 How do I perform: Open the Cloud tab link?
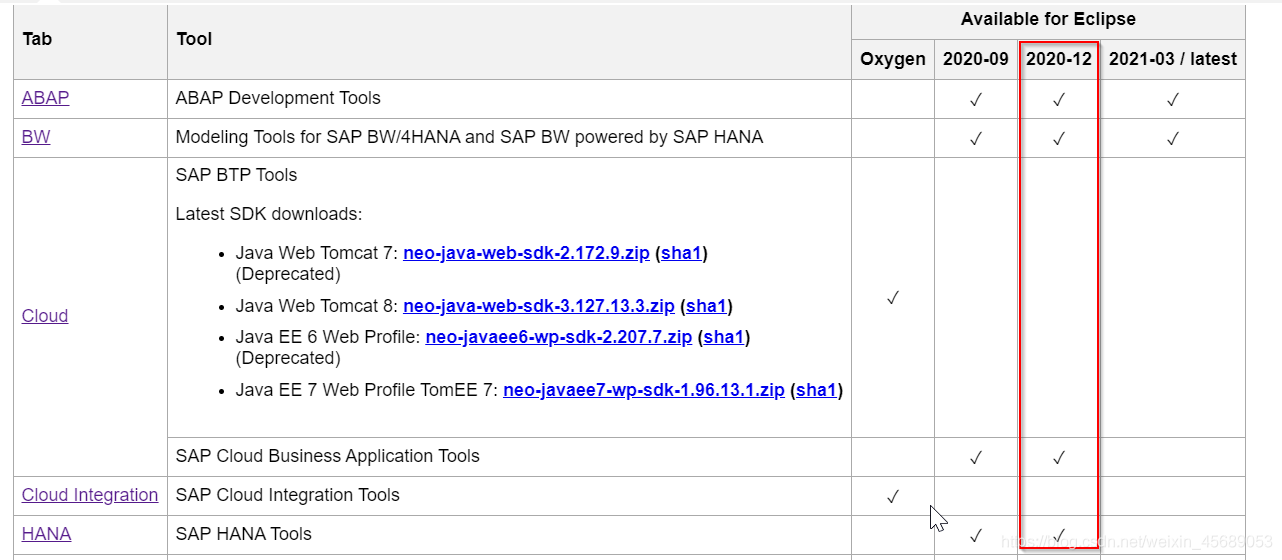pyautogui.click(x=45, y=316)
